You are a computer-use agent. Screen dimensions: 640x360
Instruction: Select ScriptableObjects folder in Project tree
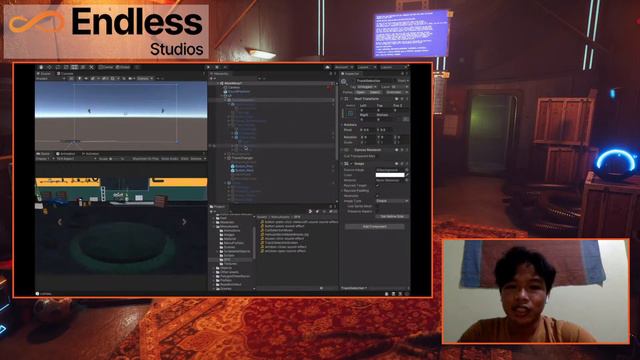tap(236, 251)
